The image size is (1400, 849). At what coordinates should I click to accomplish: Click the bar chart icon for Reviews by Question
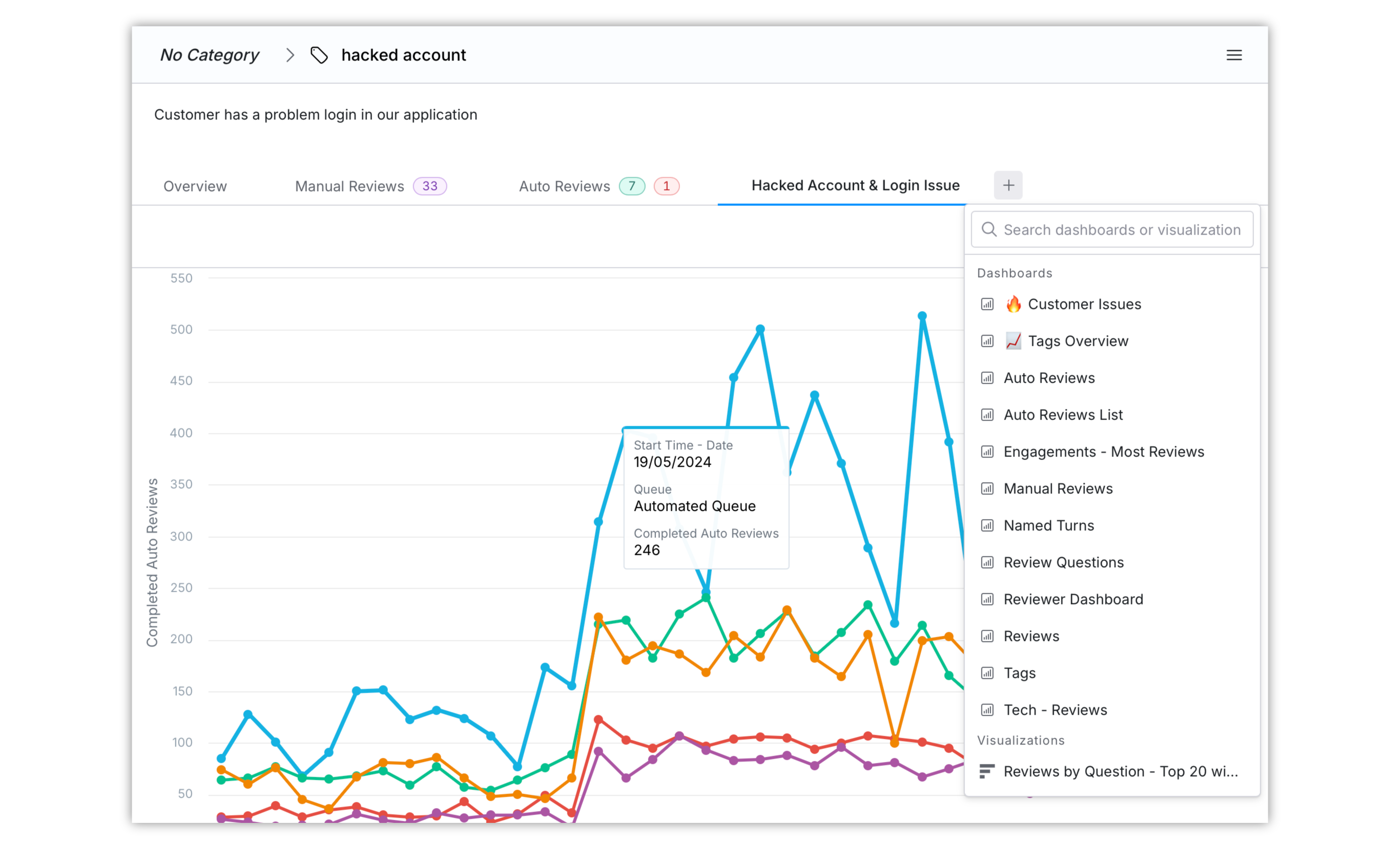coord(987,771)
